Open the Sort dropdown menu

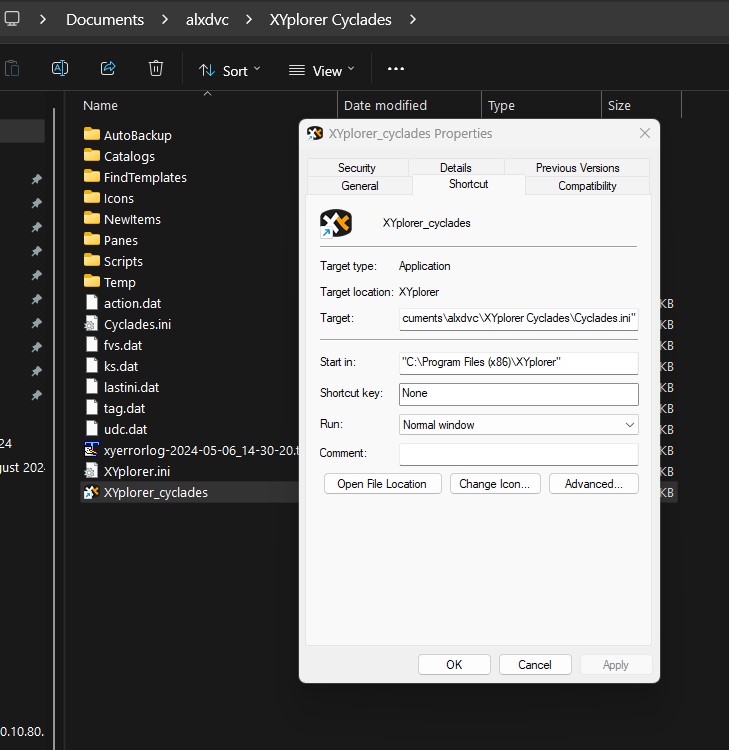point(229,70)
